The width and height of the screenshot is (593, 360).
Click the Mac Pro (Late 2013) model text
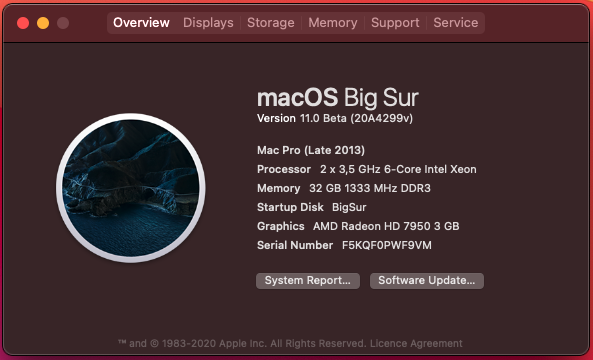coord(311,150)
